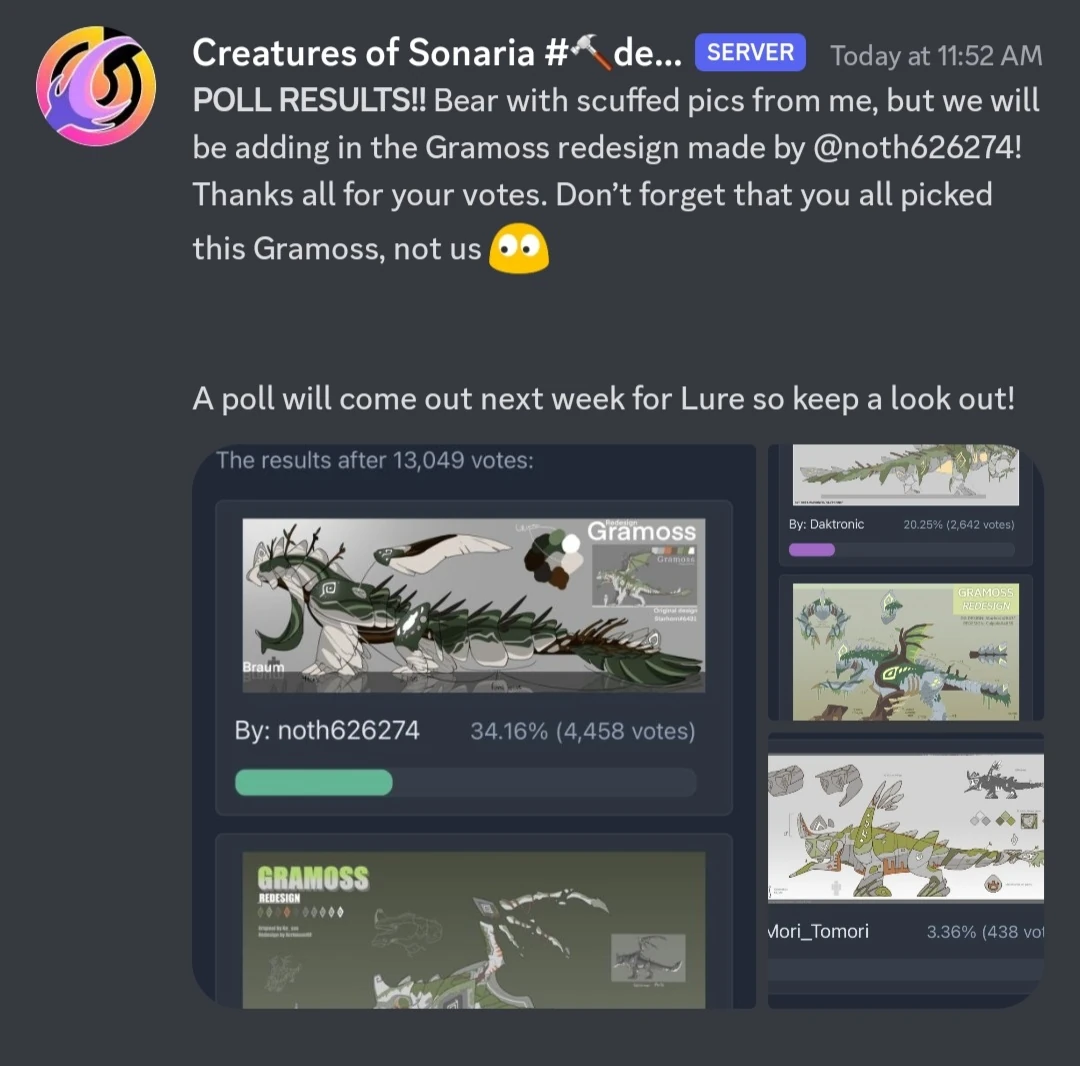Open the main poll results image attachment

click(474, 727)
